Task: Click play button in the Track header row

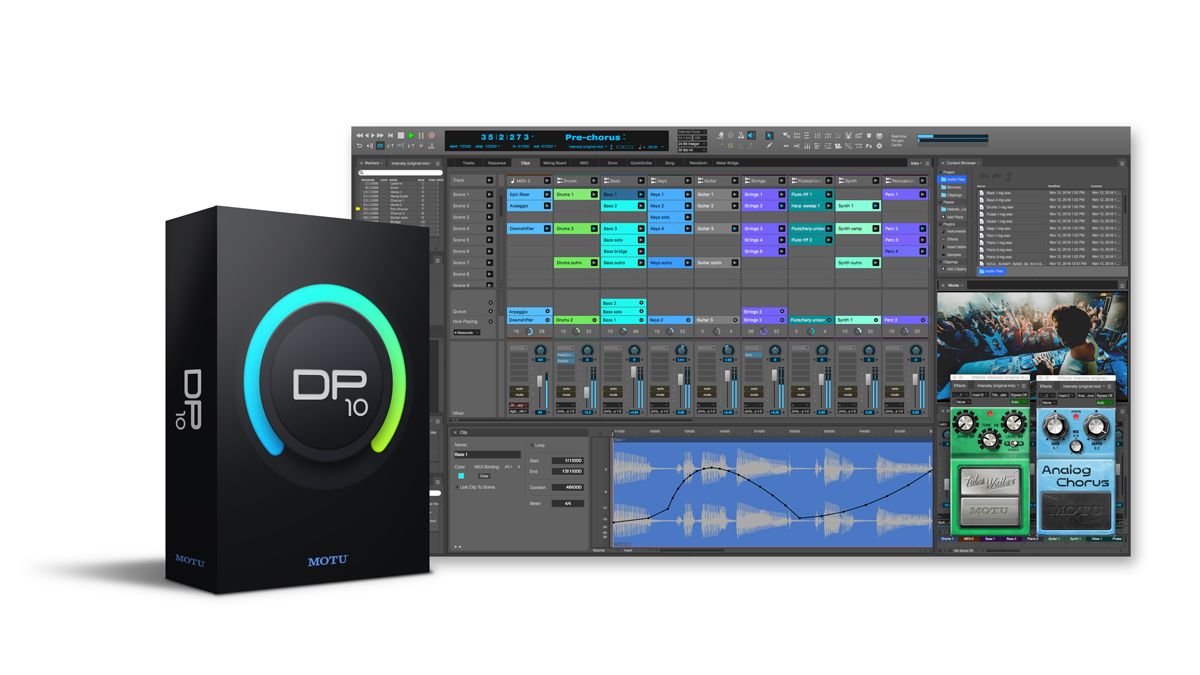Action: coord(490,181)
